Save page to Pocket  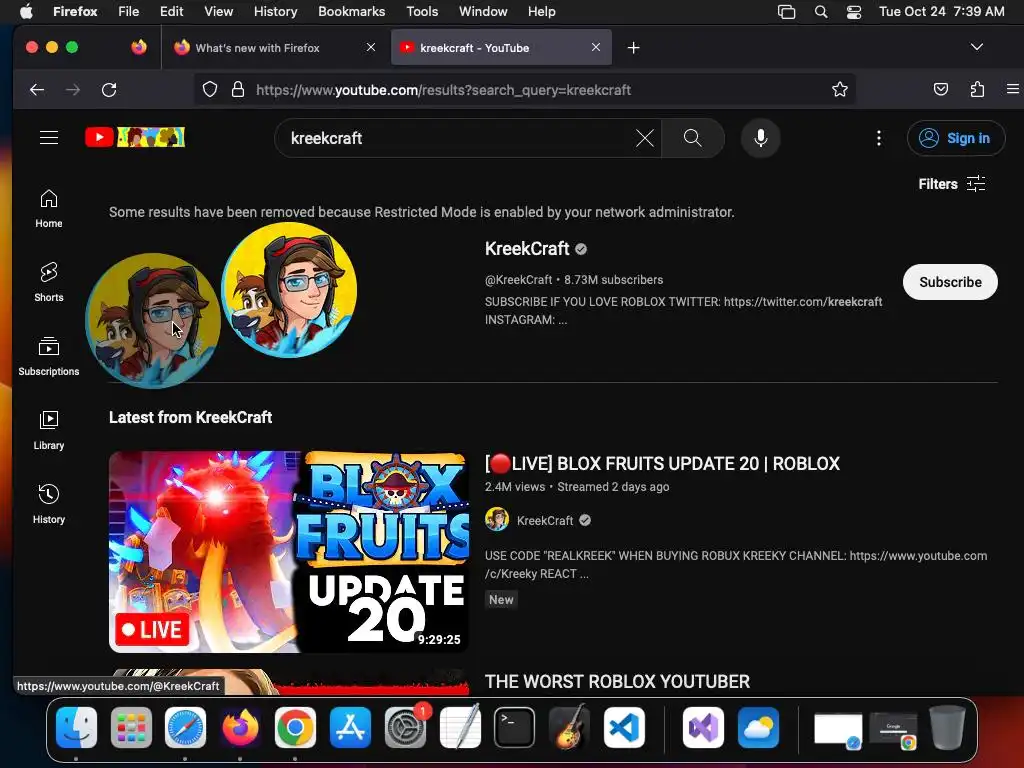[x=940, y=89]
